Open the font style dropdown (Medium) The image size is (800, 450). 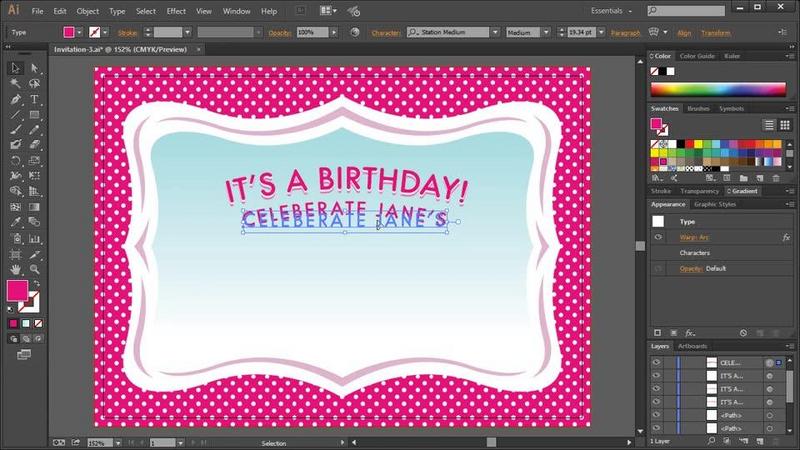(546, 32)
